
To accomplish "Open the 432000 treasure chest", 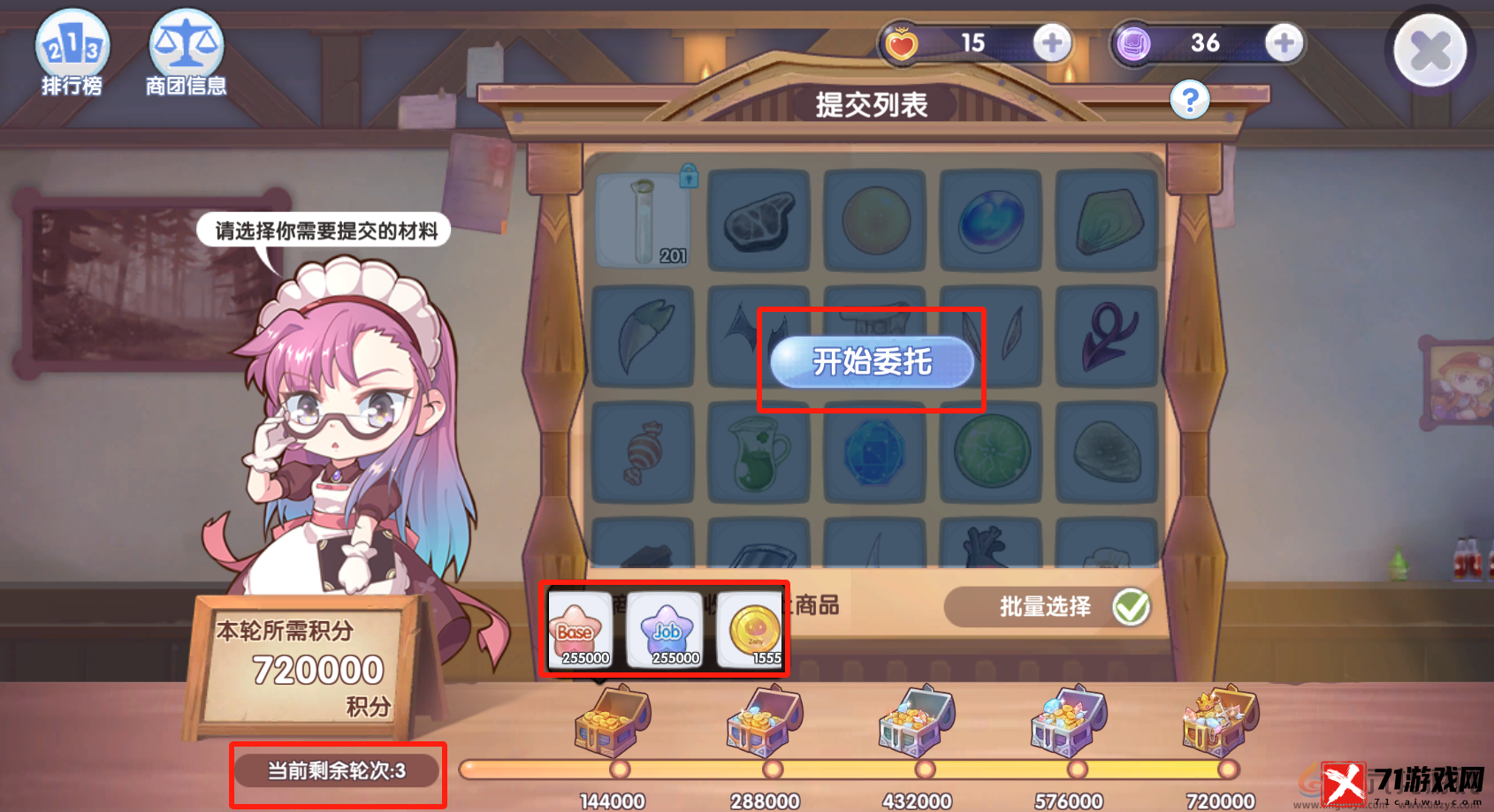I will [x=917, y=719].
